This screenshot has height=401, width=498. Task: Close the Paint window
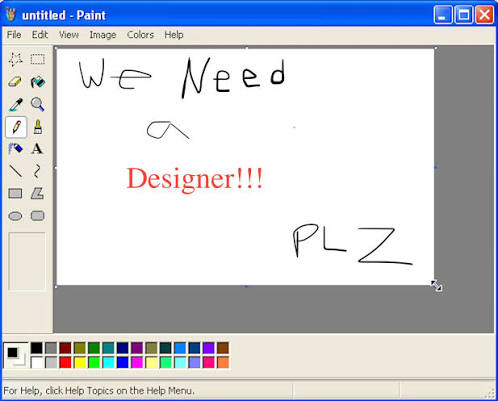pos(484,15)
